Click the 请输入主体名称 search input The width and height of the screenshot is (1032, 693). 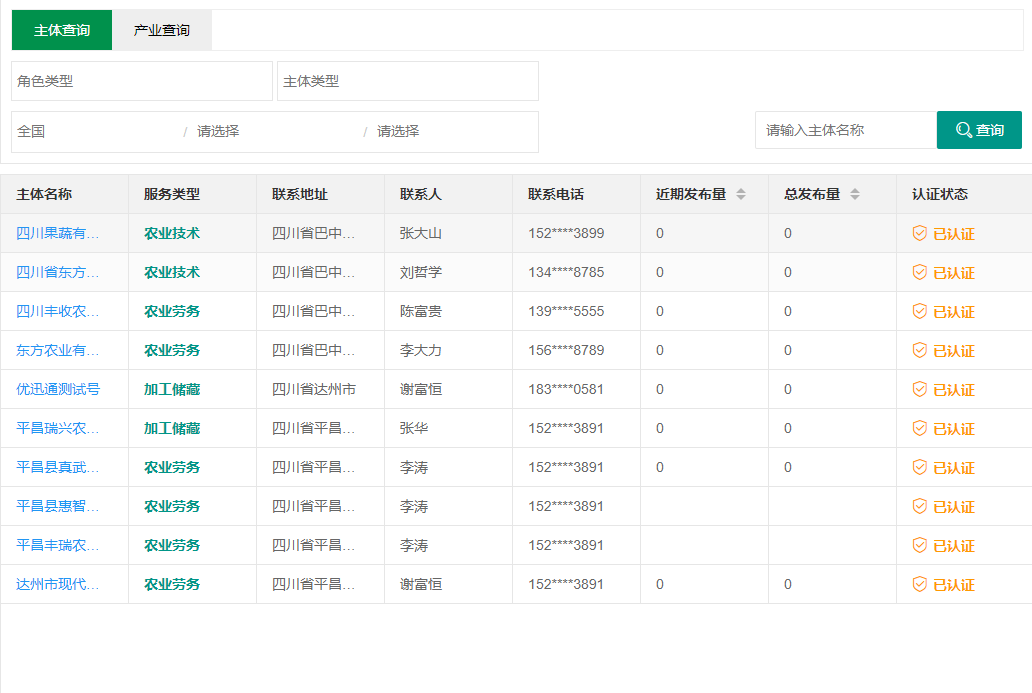(x=845, y=130)
